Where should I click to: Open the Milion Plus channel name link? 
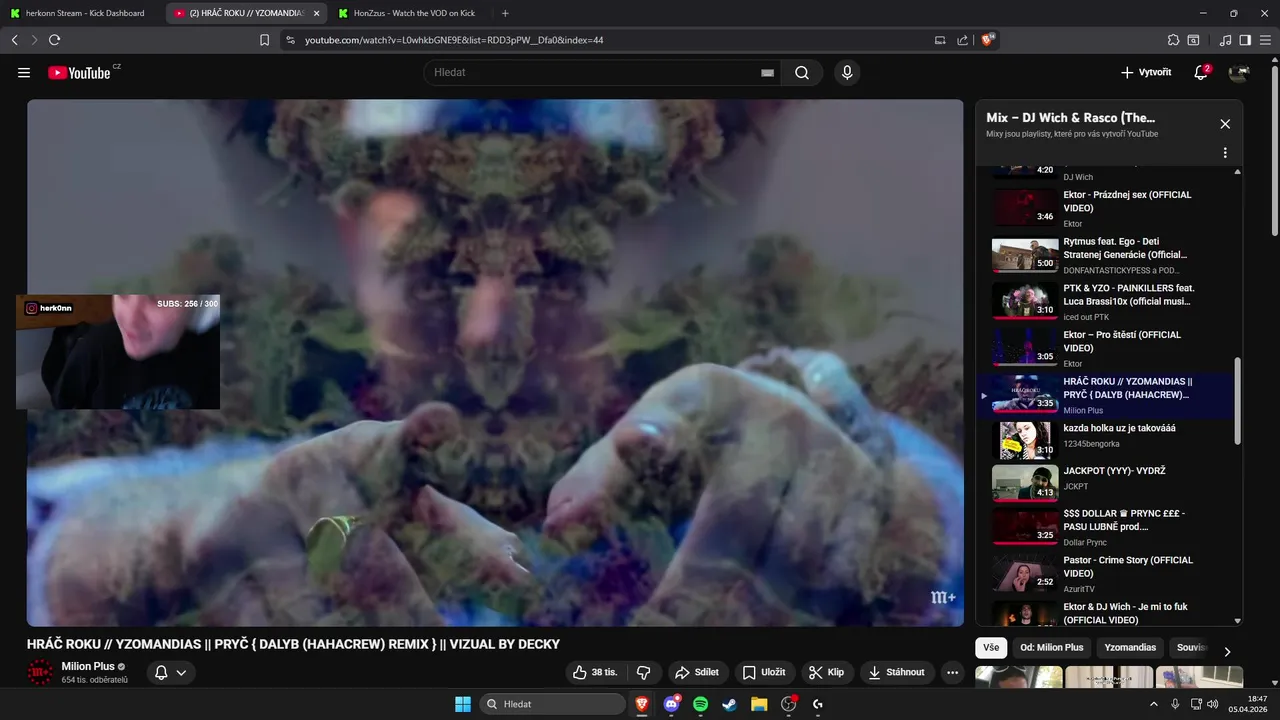click(x=88, y=666)
